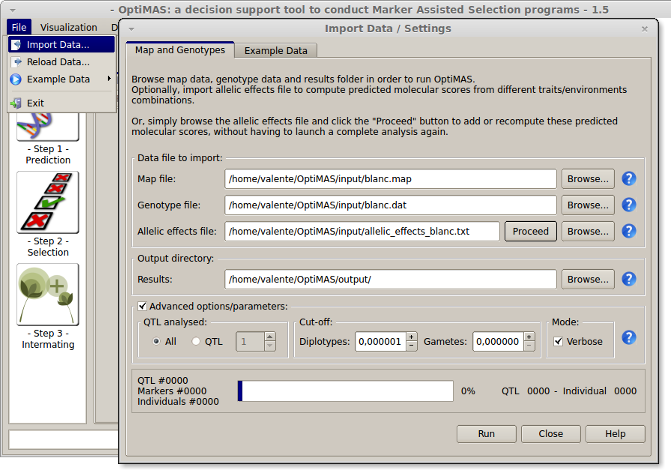
Task: Click the analysis progress bar
Action: point(345,391)
